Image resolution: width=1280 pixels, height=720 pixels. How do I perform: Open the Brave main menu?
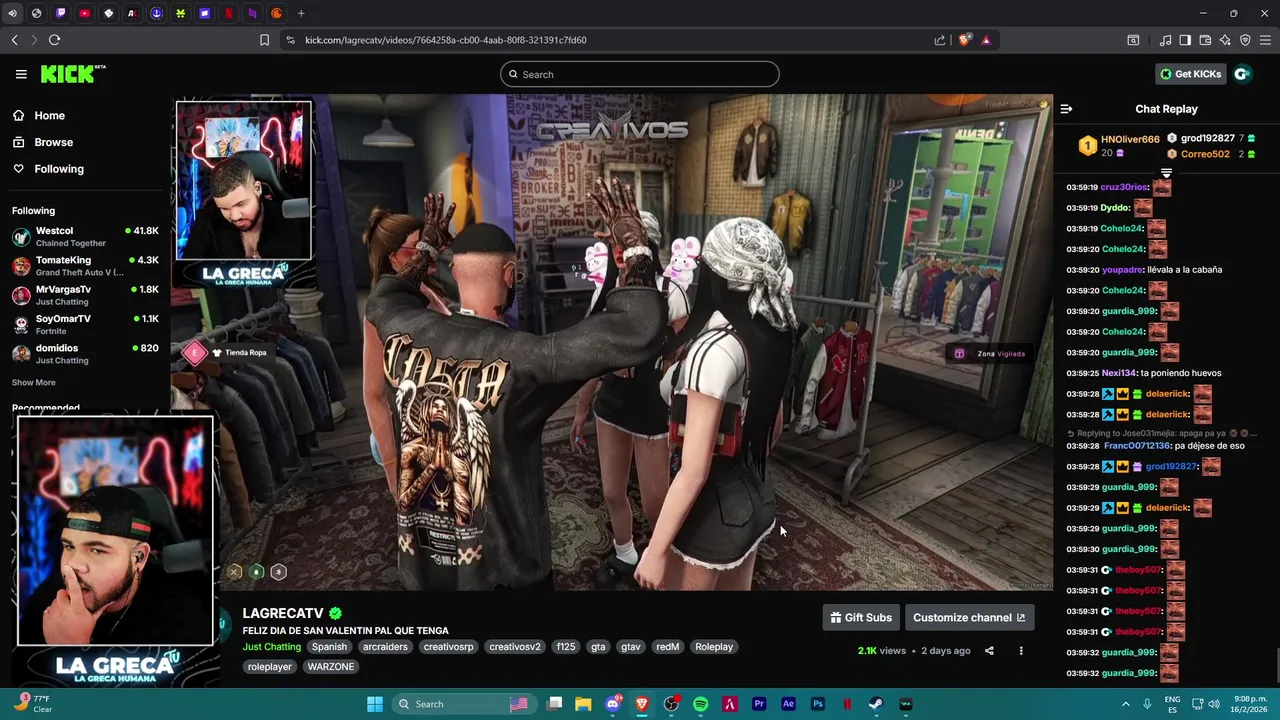coord(1266,40)
